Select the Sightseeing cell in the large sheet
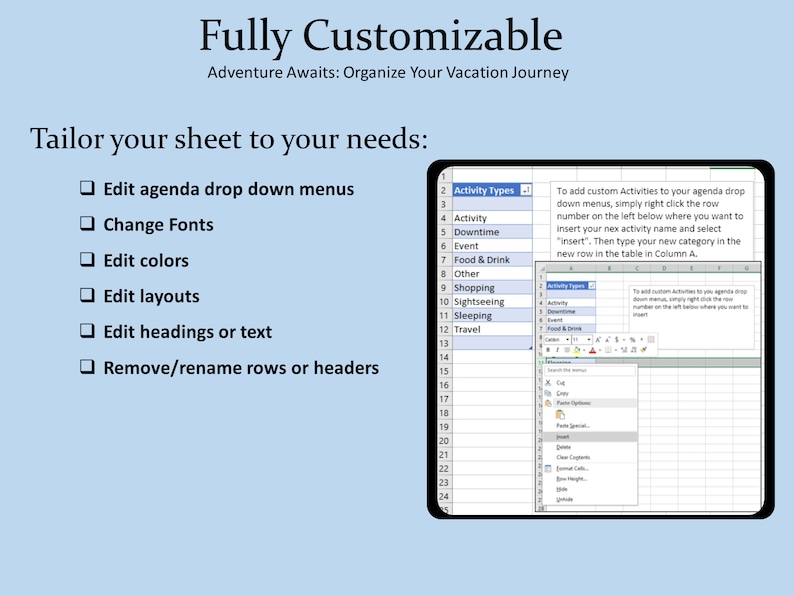This screenshot has width=794, height=596. (x=492, y=301)
